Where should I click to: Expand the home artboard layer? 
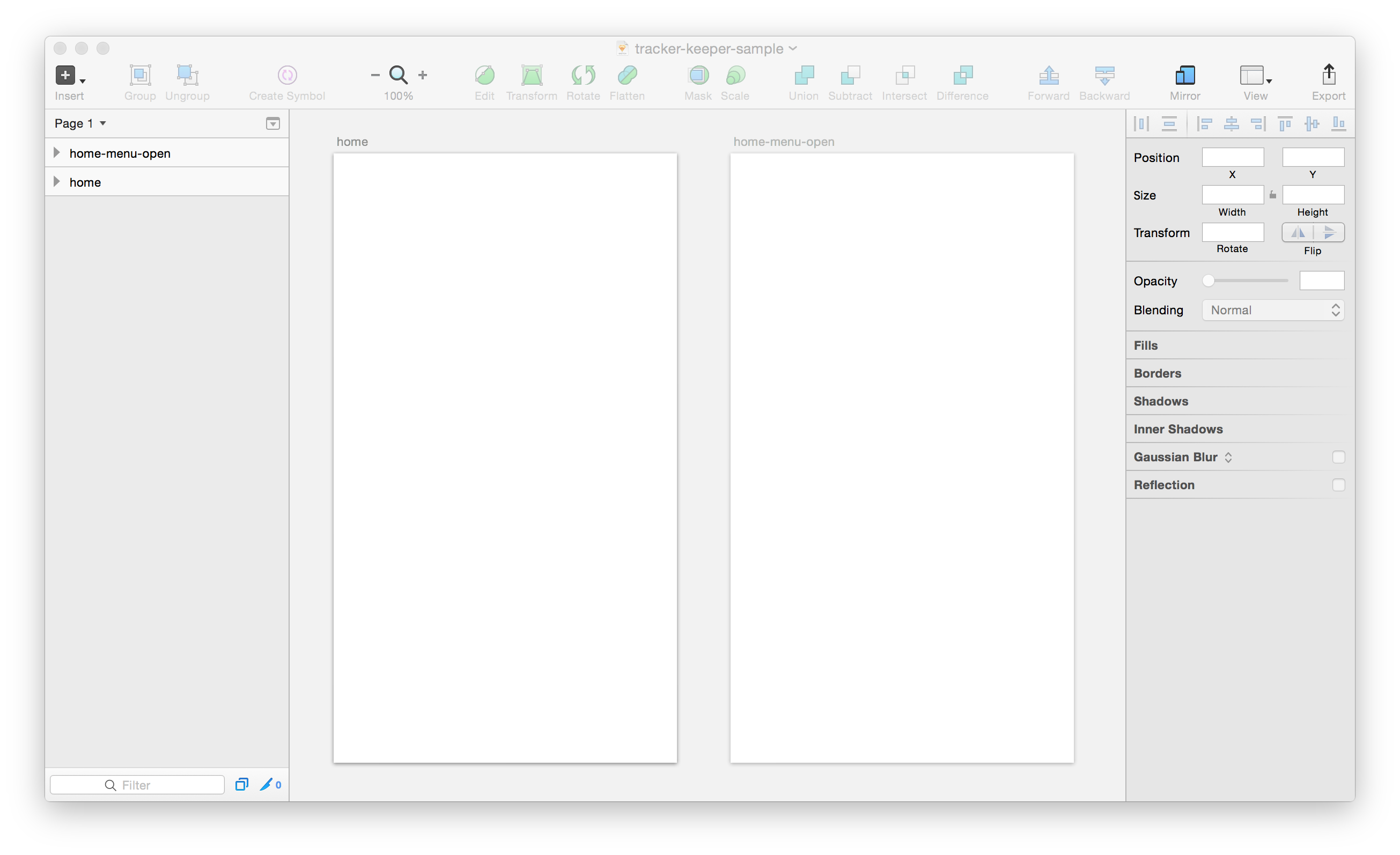[x=57, y=182]
